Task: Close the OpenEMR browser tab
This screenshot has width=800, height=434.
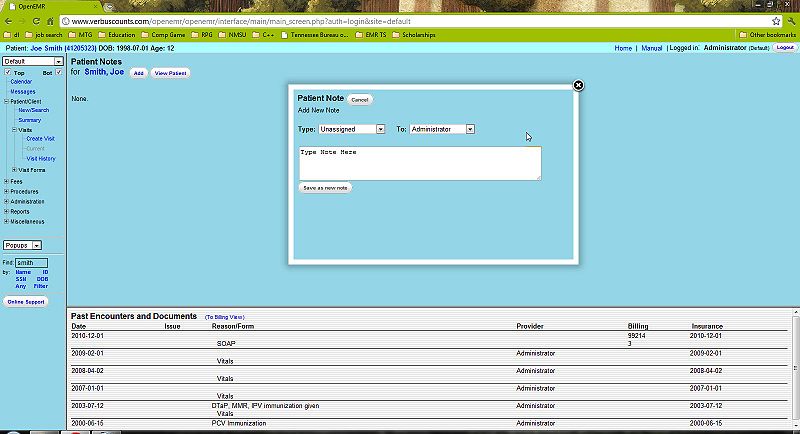Action: [95, 7]
